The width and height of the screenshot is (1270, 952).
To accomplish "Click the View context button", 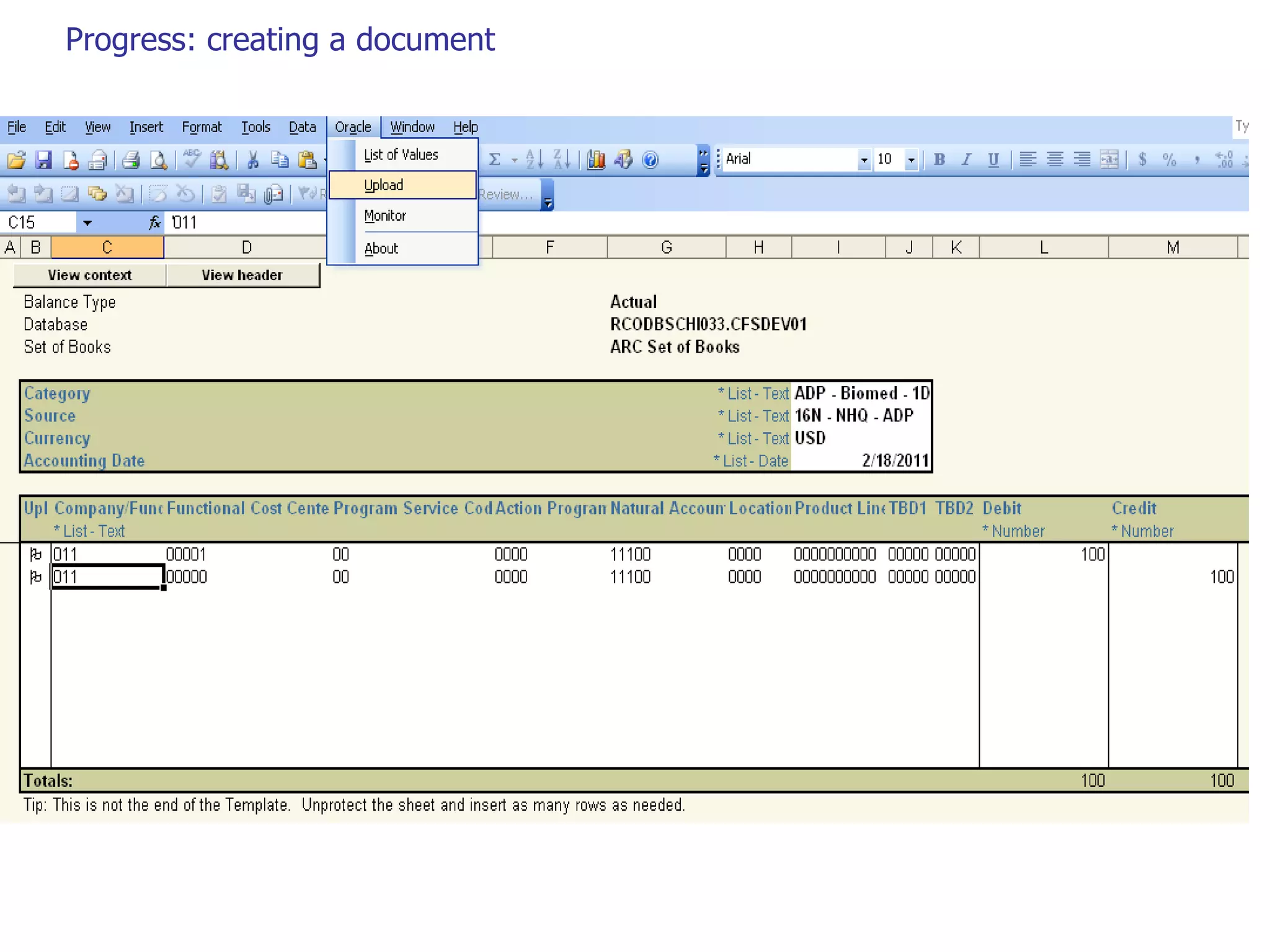I will pos(90,275).
